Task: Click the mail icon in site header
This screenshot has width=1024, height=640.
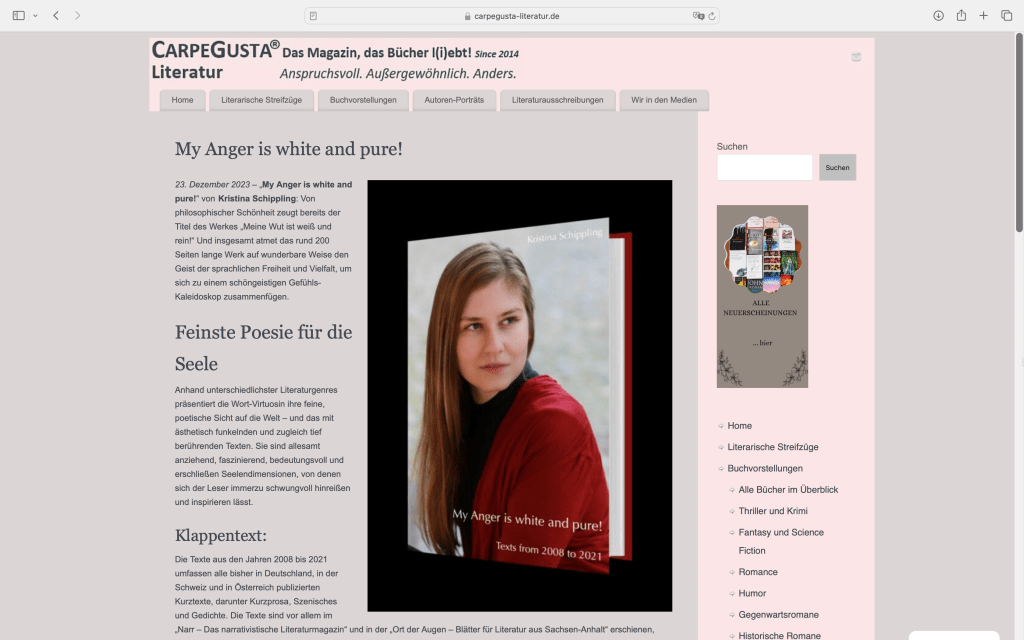Action: coord(856,57)
